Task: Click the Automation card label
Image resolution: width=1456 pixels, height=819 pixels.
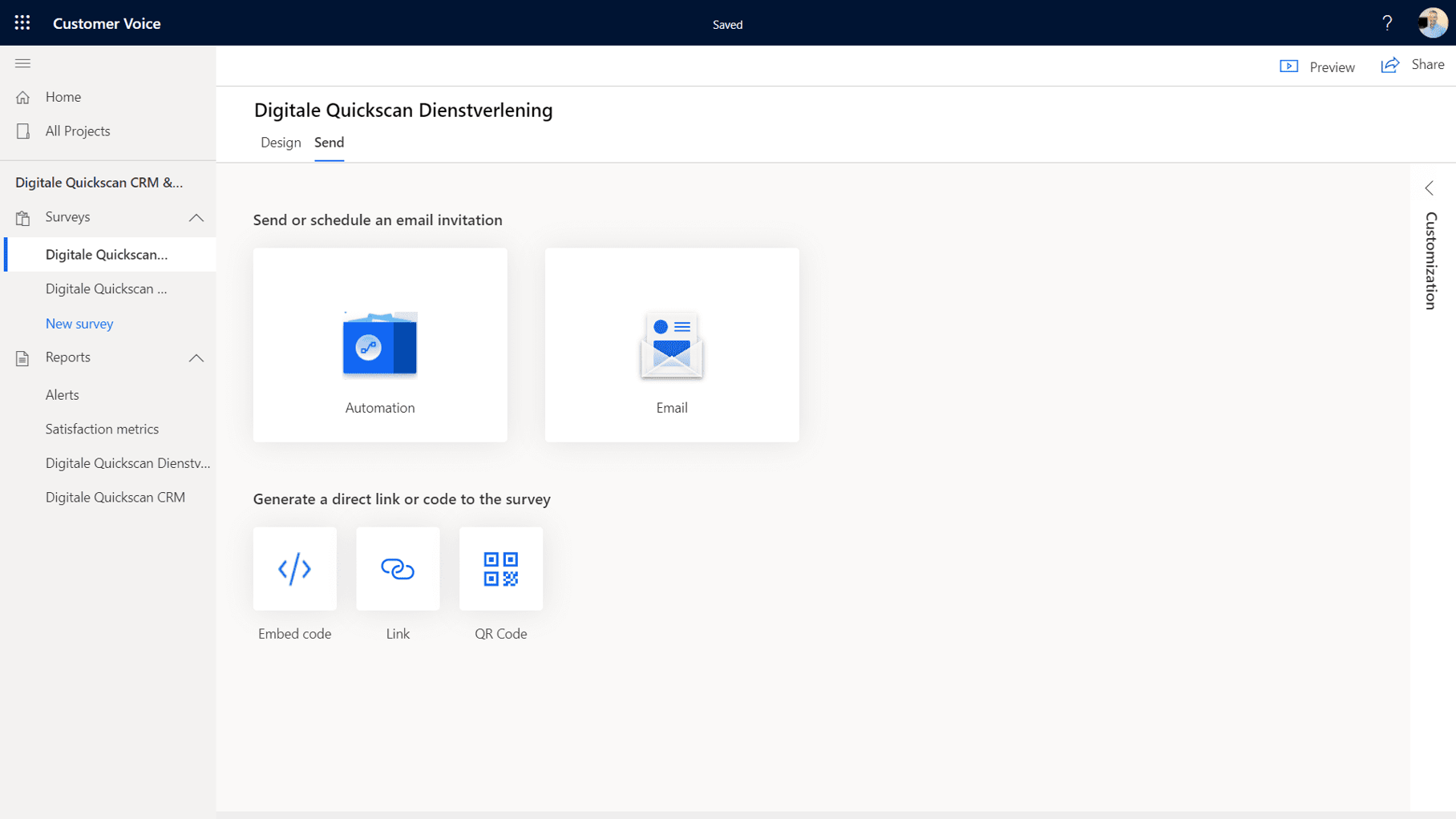Action: [380, 408]
